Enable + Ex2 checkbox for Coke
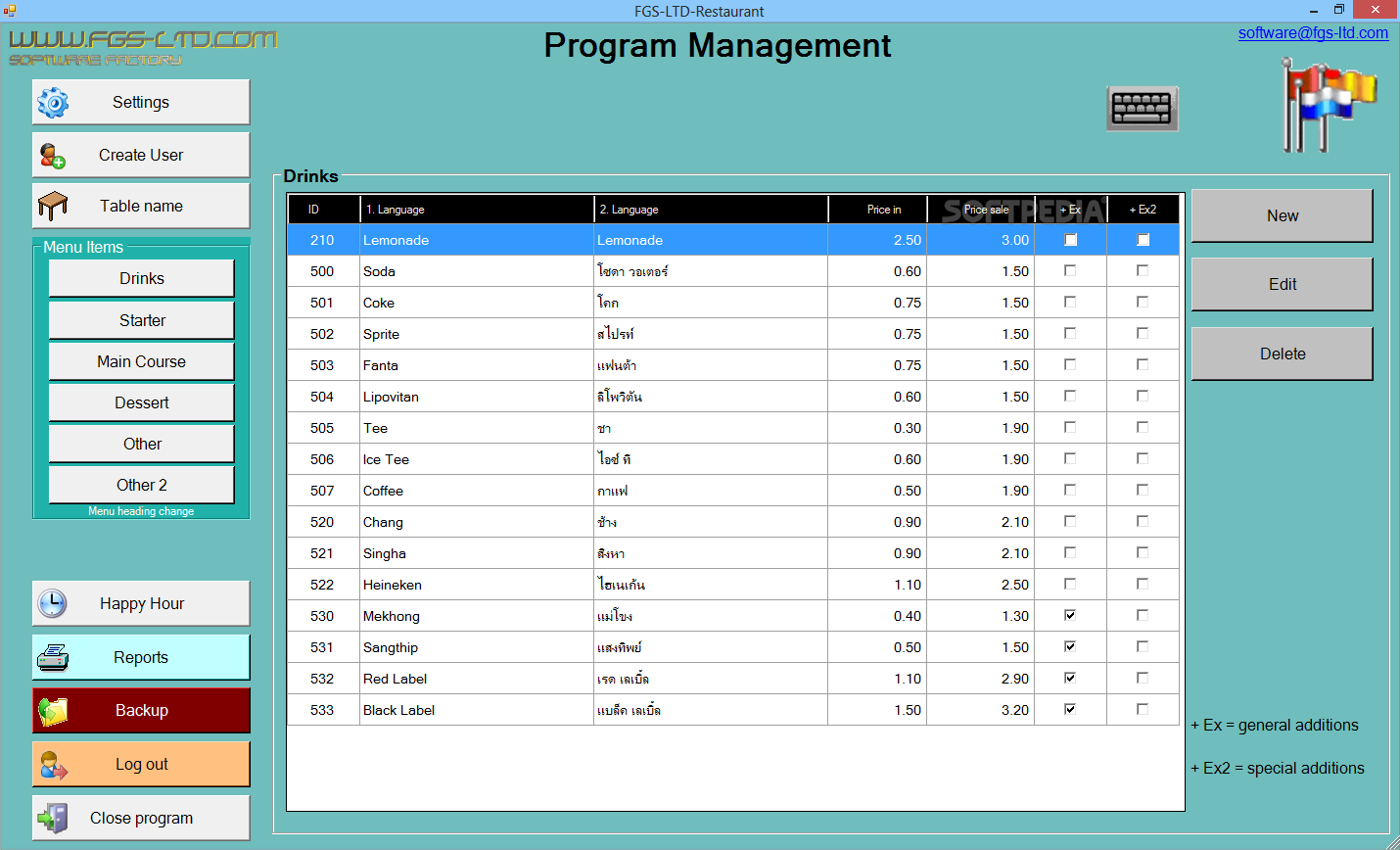The width and height of the screenshot is (1400, 850). 1143,303
